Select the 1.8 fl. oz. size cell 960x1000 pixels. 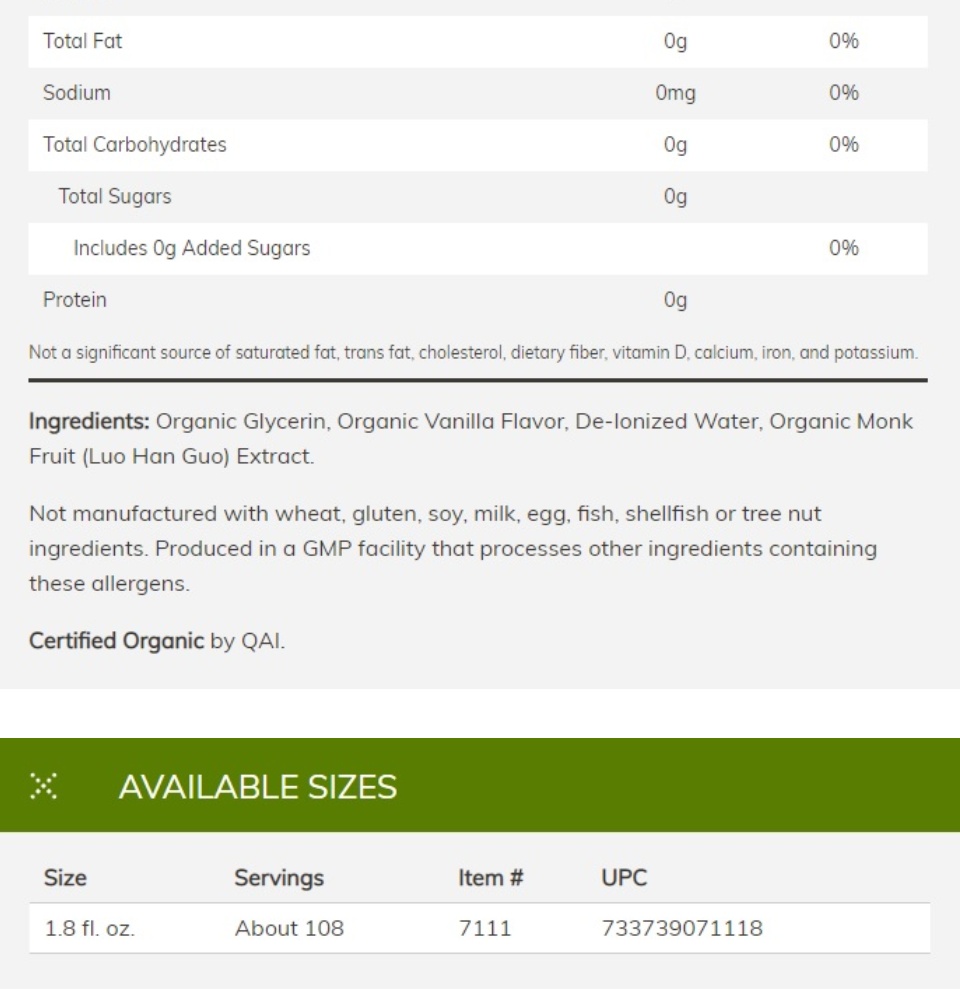tap(89, 928)
